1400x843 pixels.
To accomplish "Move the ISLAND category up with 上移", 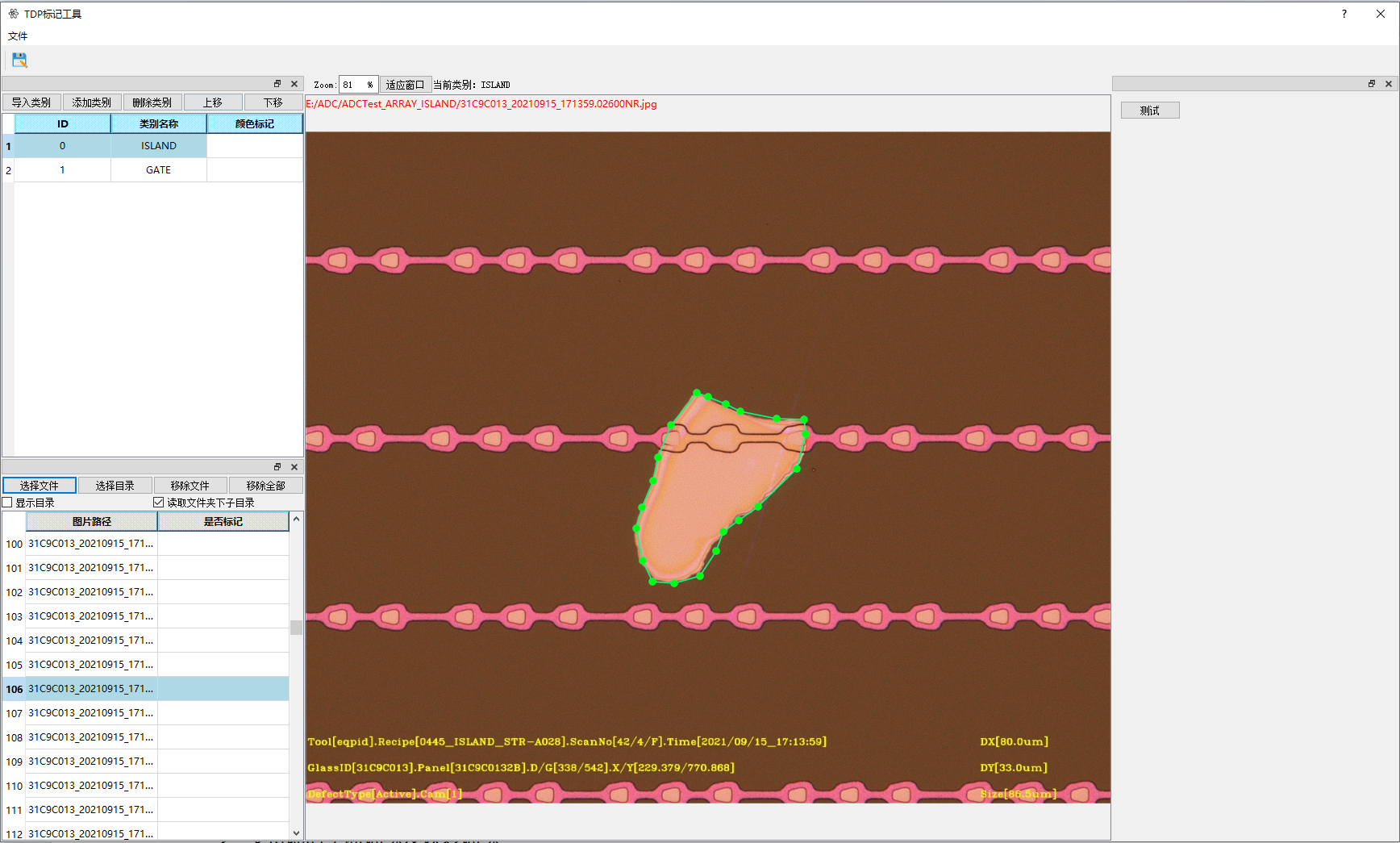I will (213, 102).
